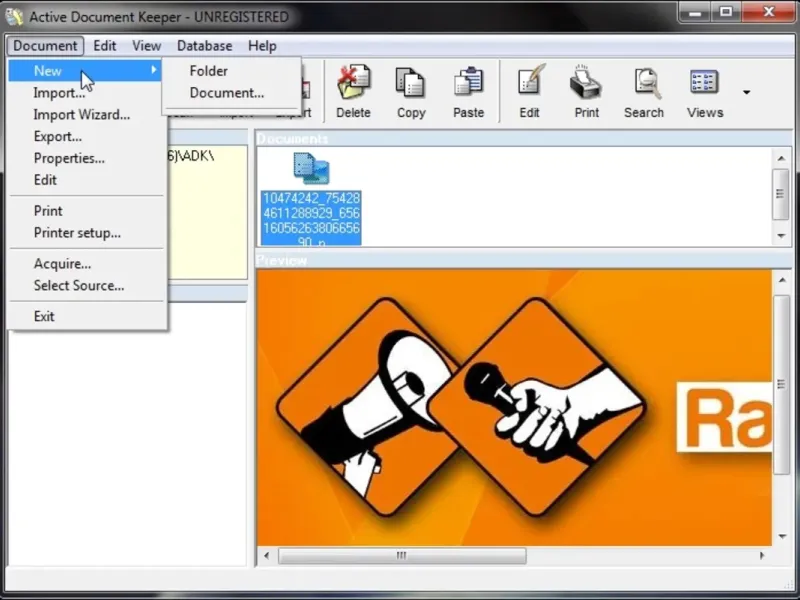Choose Print in the Document dropdown menu

(x=48, y=211)
